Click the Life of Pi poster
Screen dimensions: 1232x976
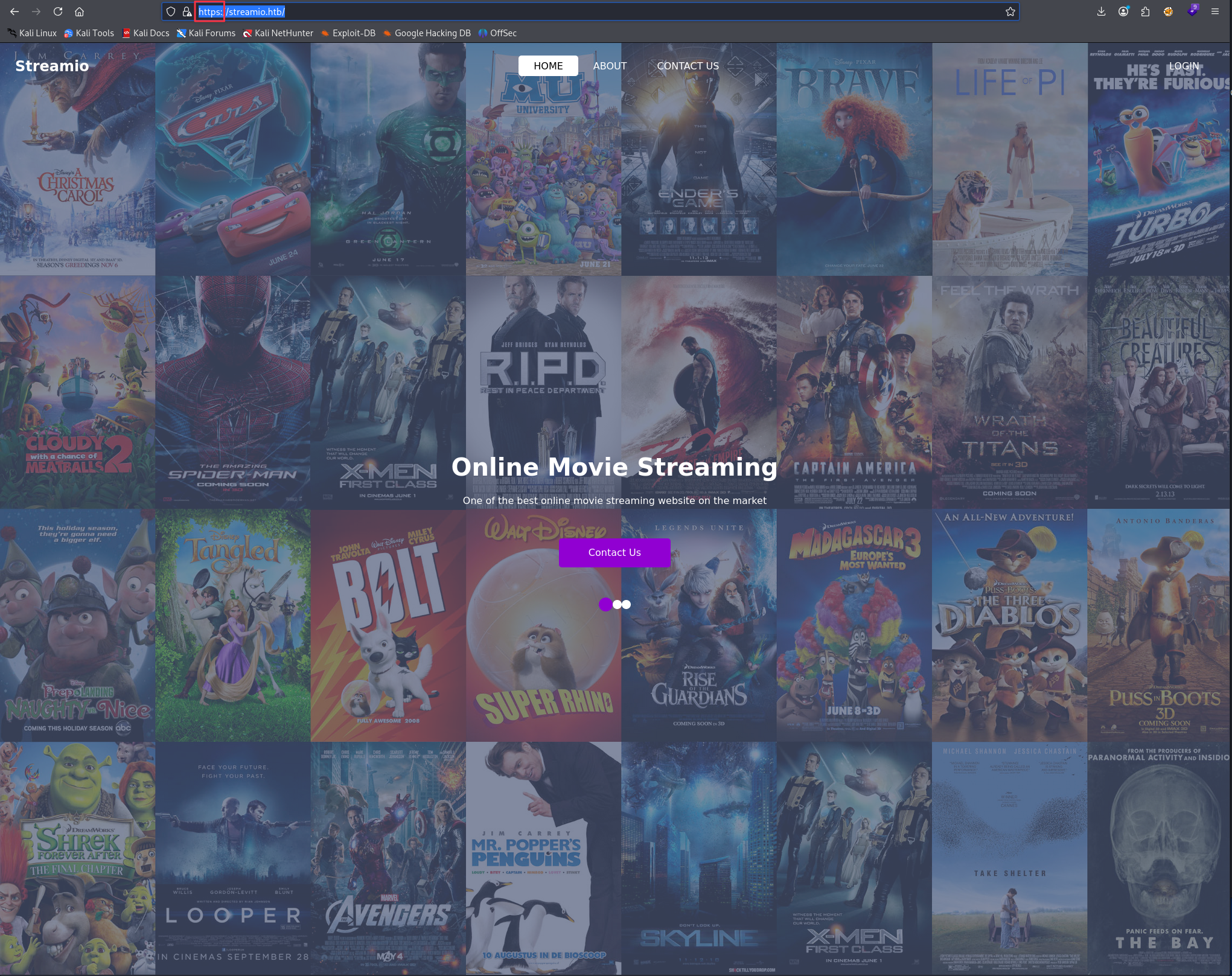click(1009, 159)
